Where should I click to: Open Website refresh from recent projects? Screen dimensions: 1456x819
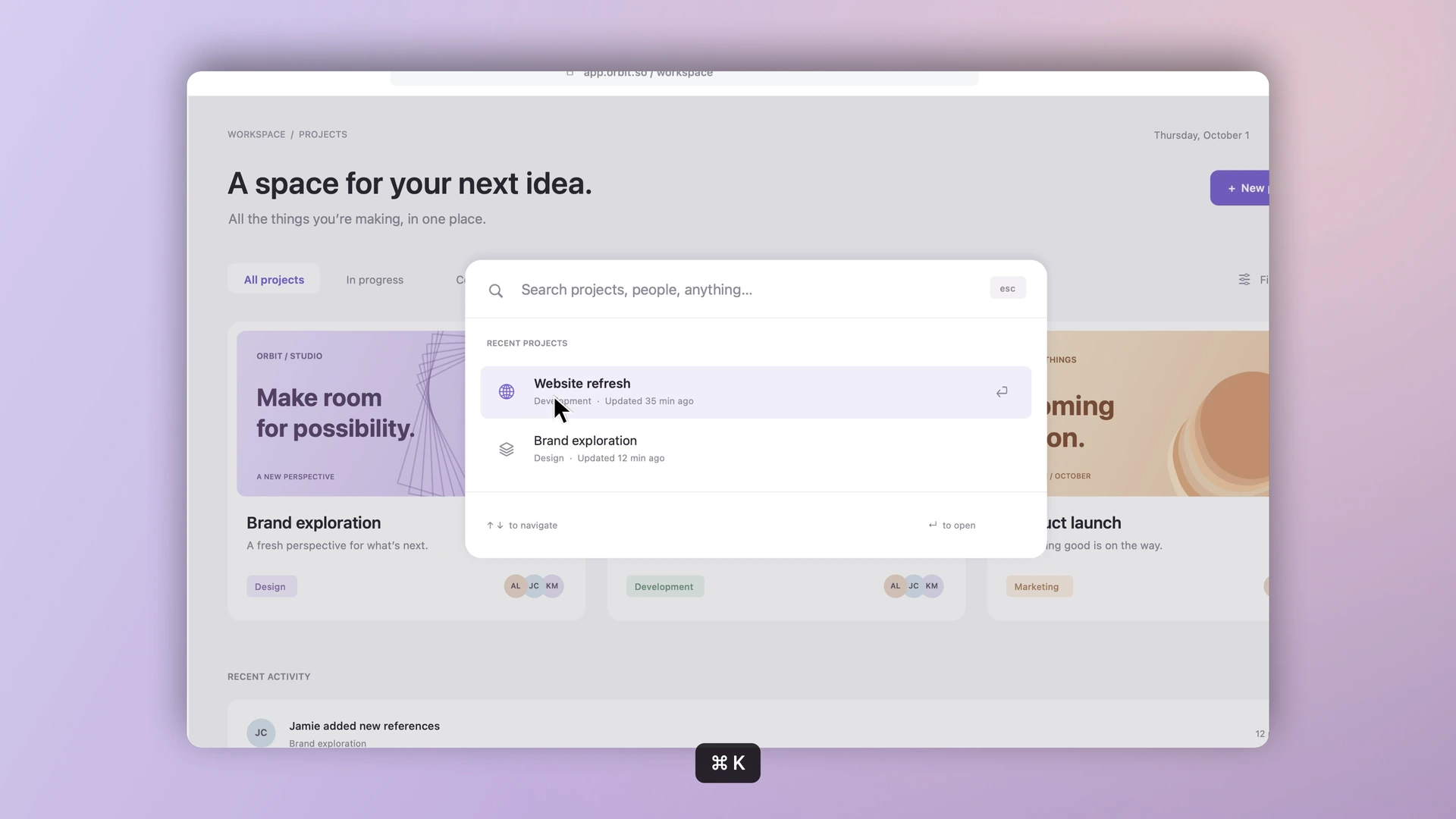click(756, 392)
